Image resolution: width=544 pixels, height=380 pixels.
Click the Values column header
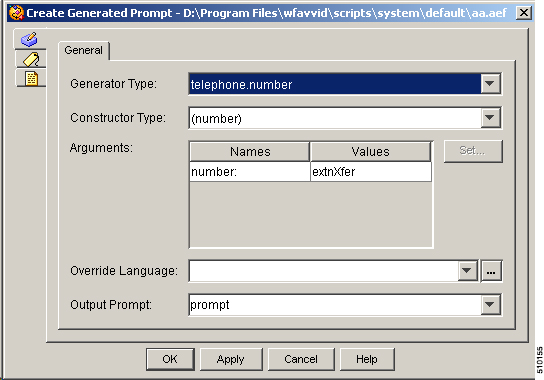click(371, 152)
